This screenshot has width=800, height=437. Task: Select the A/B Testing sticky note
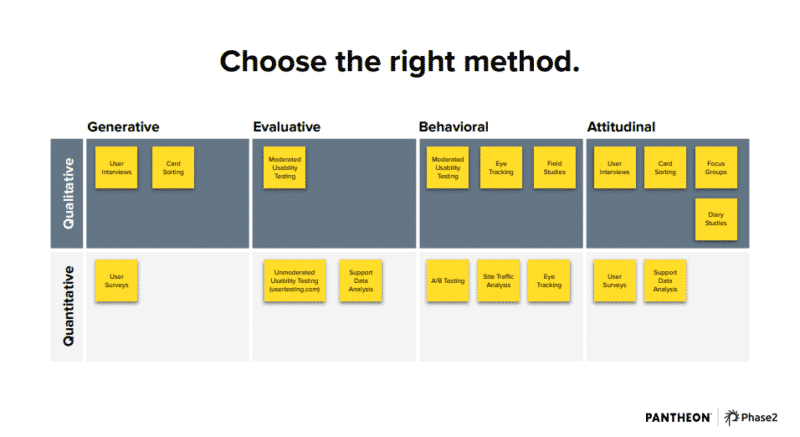point(447,281)
